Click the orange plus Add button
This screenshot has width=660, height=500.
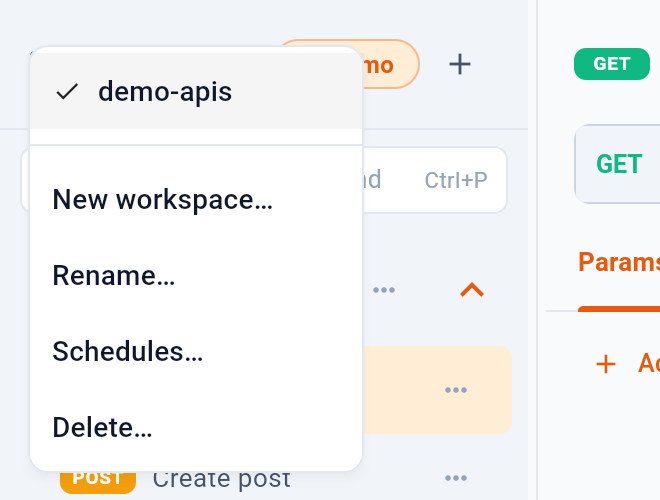pos(627,364)
